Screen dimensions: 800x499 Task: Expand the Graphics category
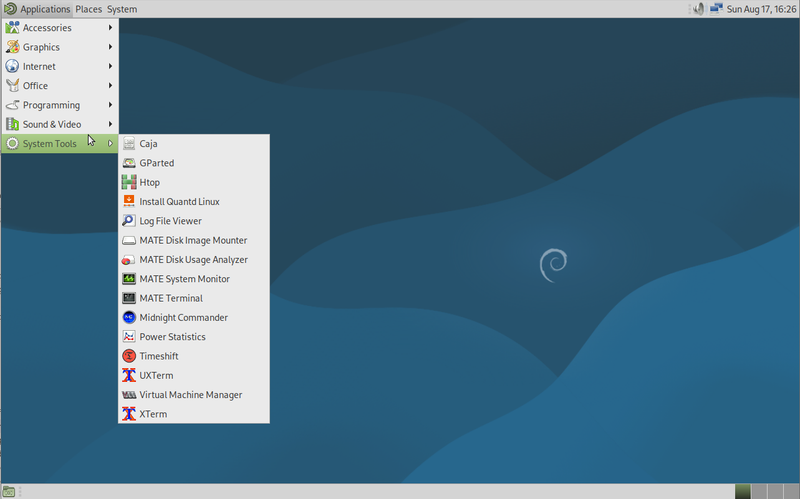tap(60, 47)
